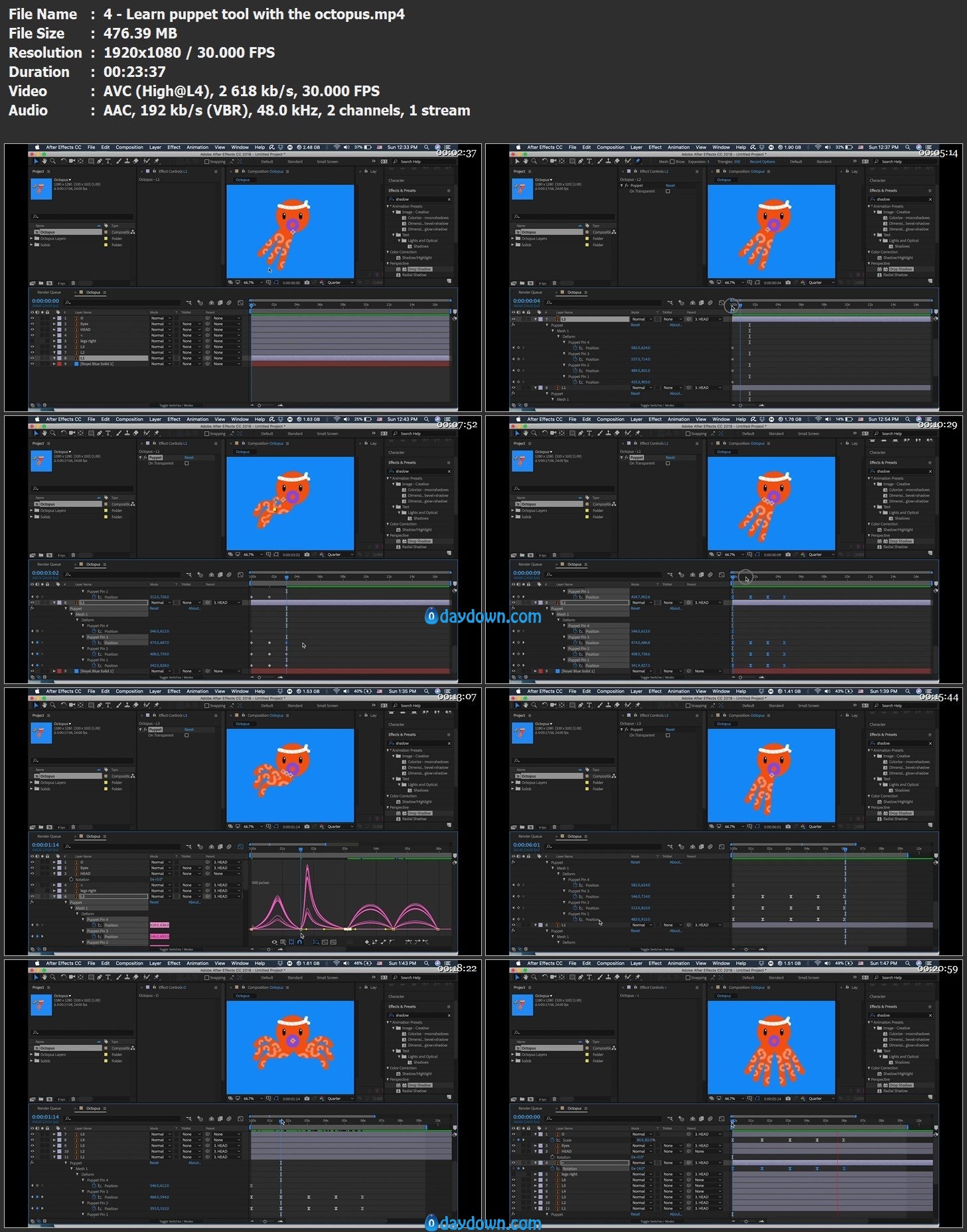This screenshot has height=1232, width=967.
Task: Open the Effect menu in the 00:02:37 frame
Action: (174, 147)
